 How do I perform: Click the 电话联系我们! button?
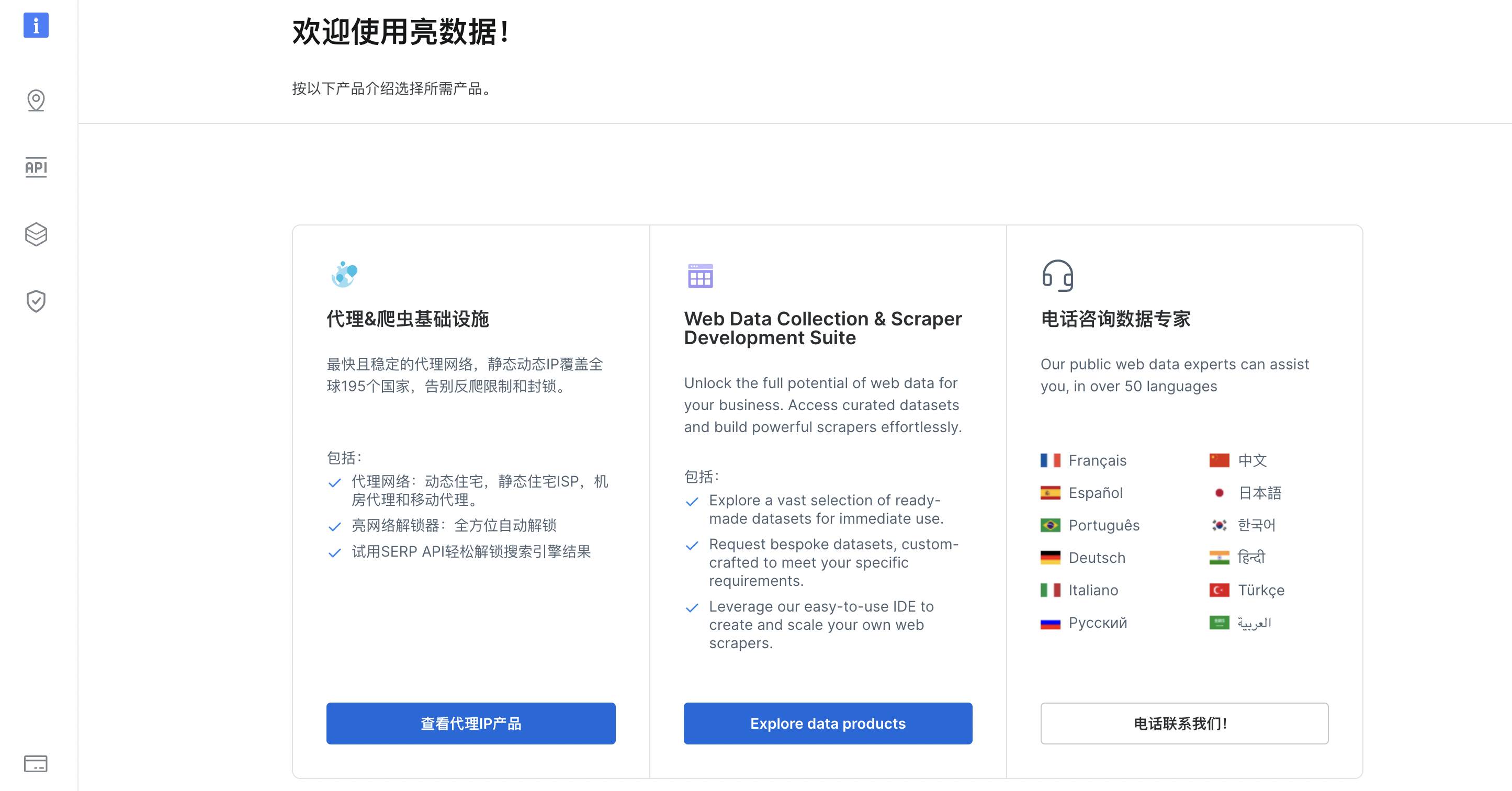[1184, 724]
